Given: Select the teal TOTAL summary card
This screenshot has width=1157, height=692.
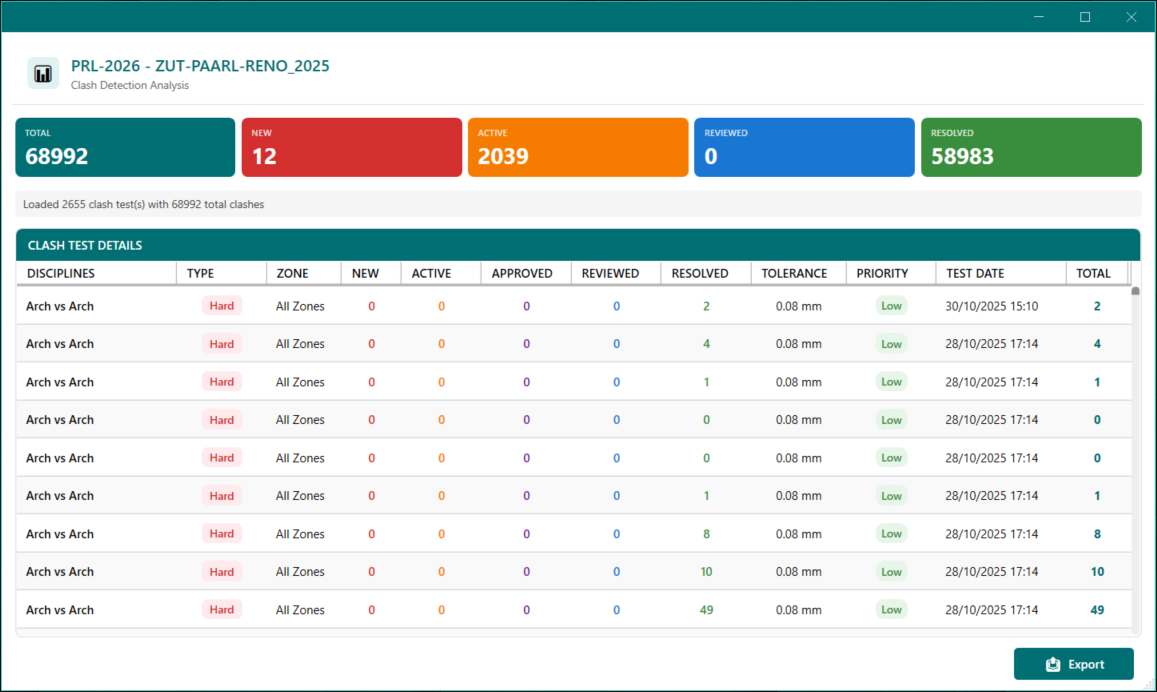Looking at the screenshot, I should 125,147.
